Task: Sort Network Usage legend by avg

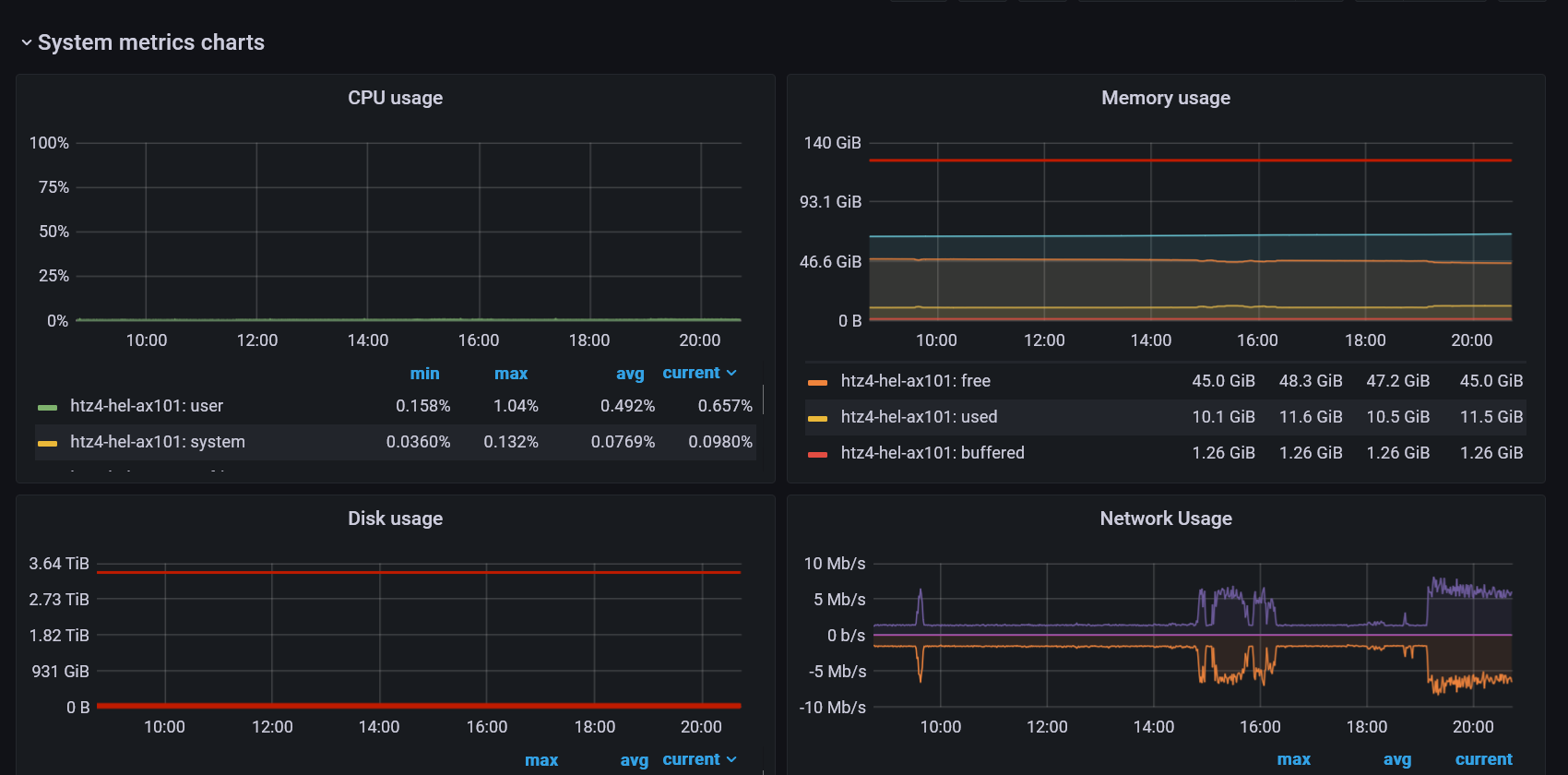Action: tap(1397, 759)
